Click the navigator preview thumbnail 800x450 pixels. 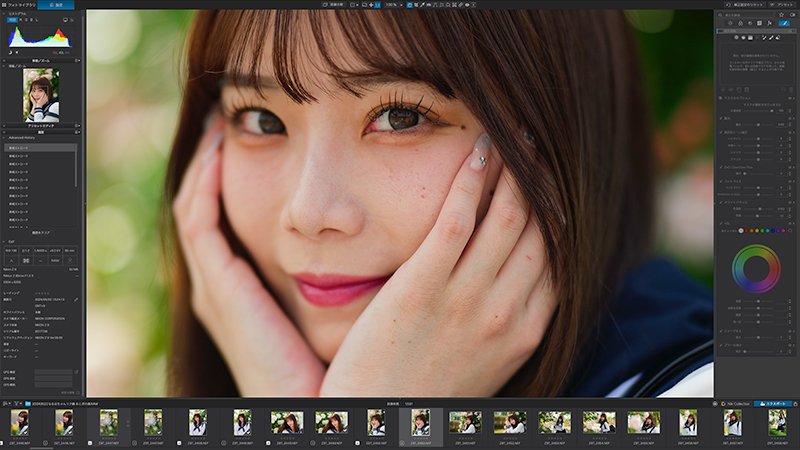41,95
